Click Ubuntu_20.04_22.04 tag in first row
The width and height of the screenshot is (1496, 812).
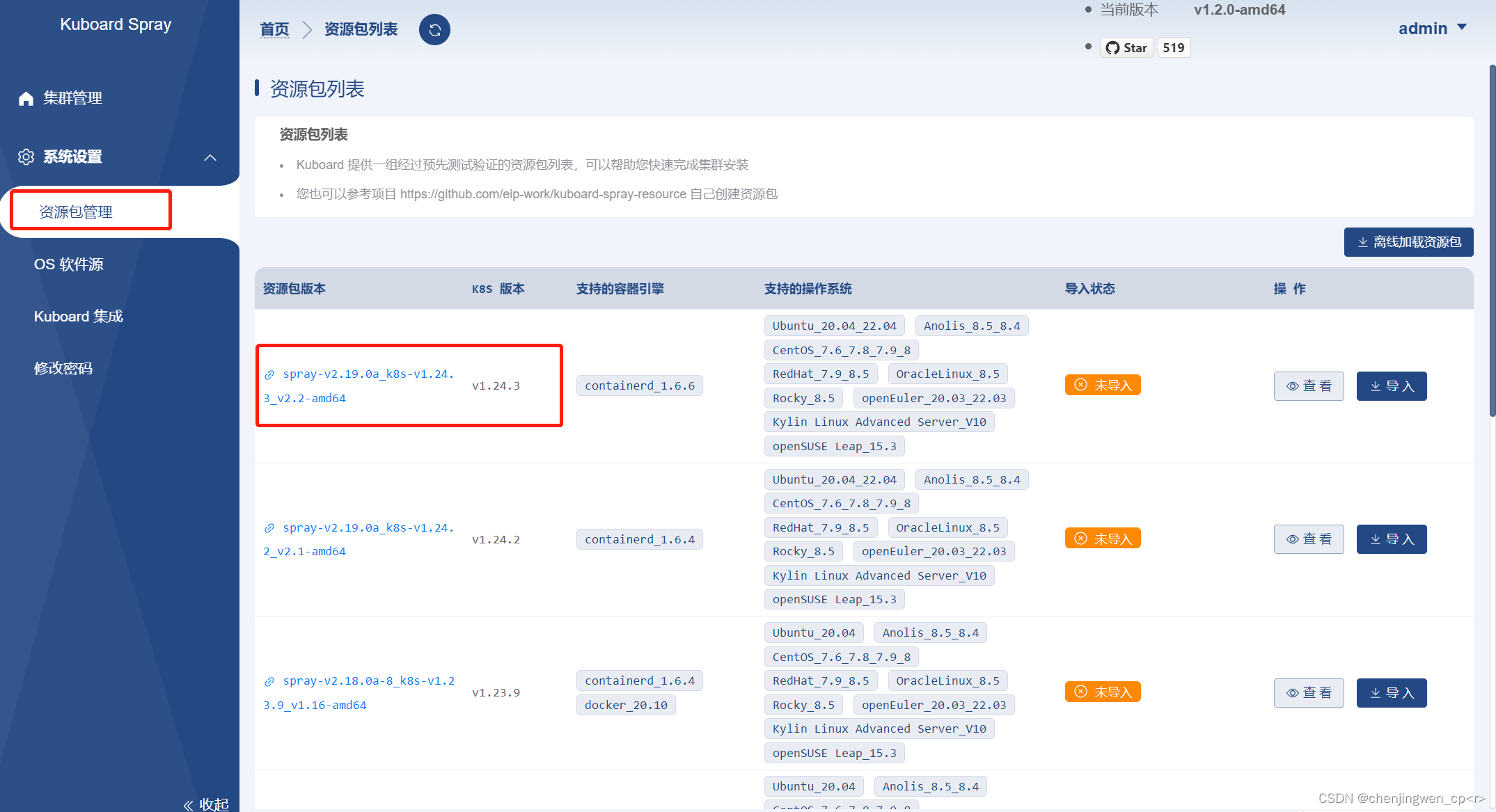834,326
